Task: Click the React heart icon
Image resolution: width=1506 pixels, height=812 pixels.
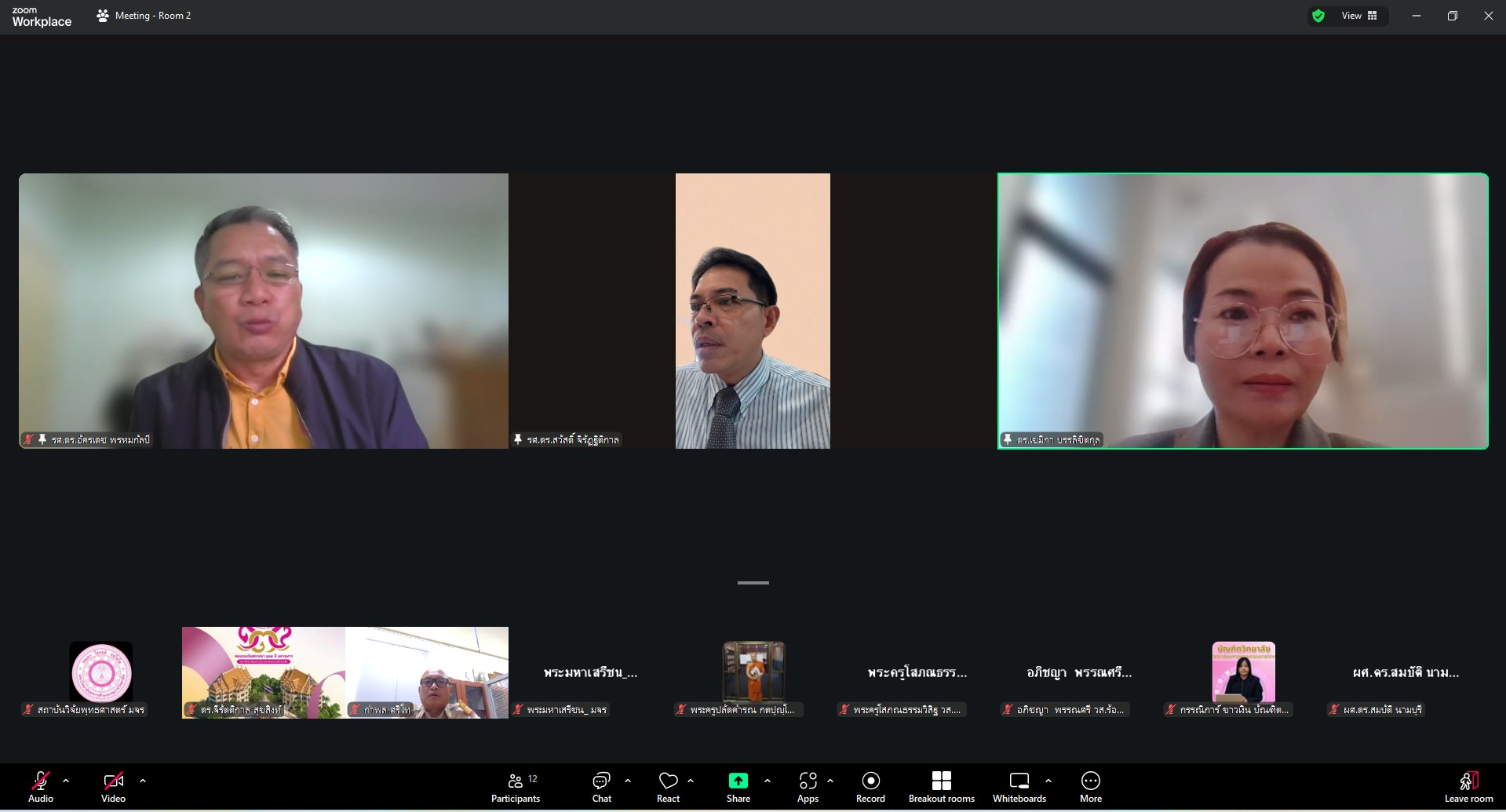Action: pyautogui.click(x=668, y=787)
